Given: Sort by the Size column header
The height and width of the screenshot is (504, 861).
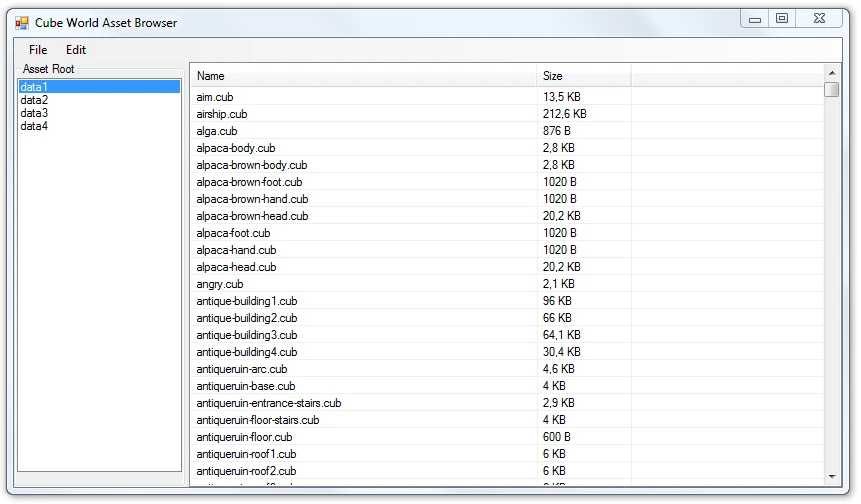Looking at the screenshot, I should 584,76.
